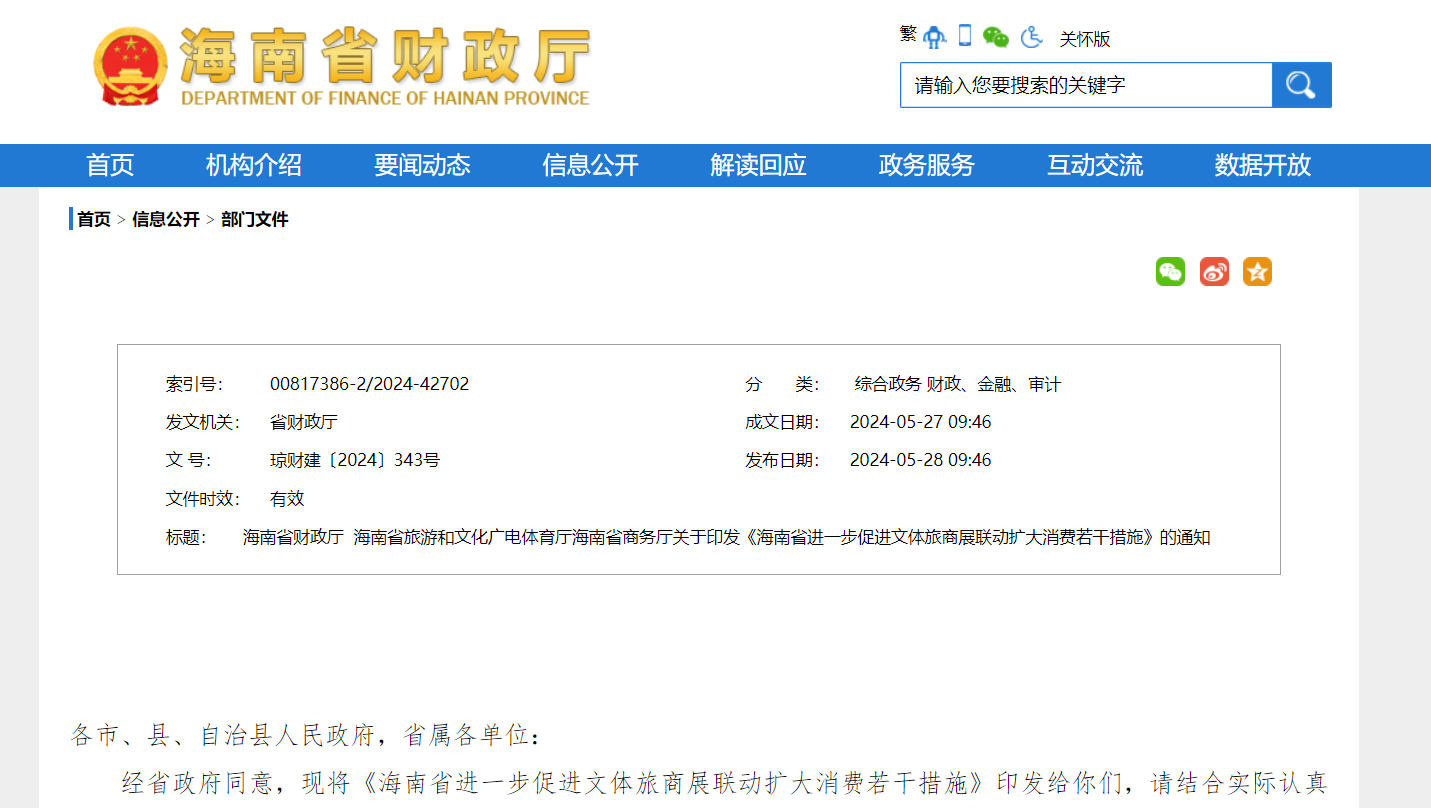
Task: Share to QZone using the star icon
Action: [1257, 271]
